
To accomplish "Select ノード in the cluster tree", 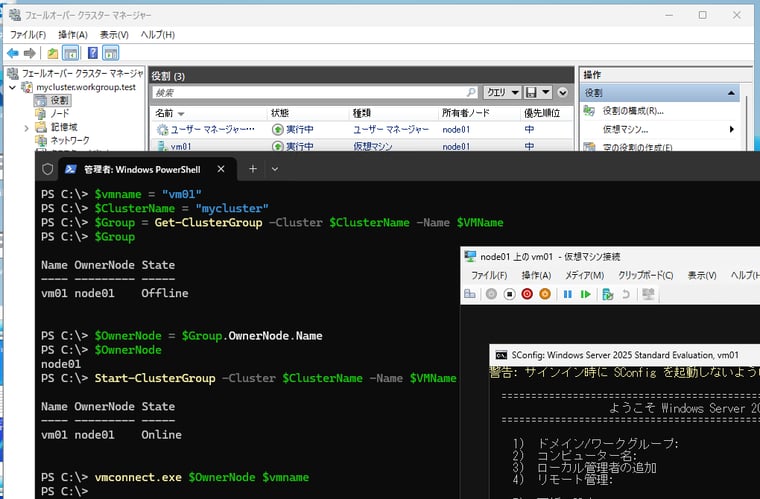I will click(60, 113).
